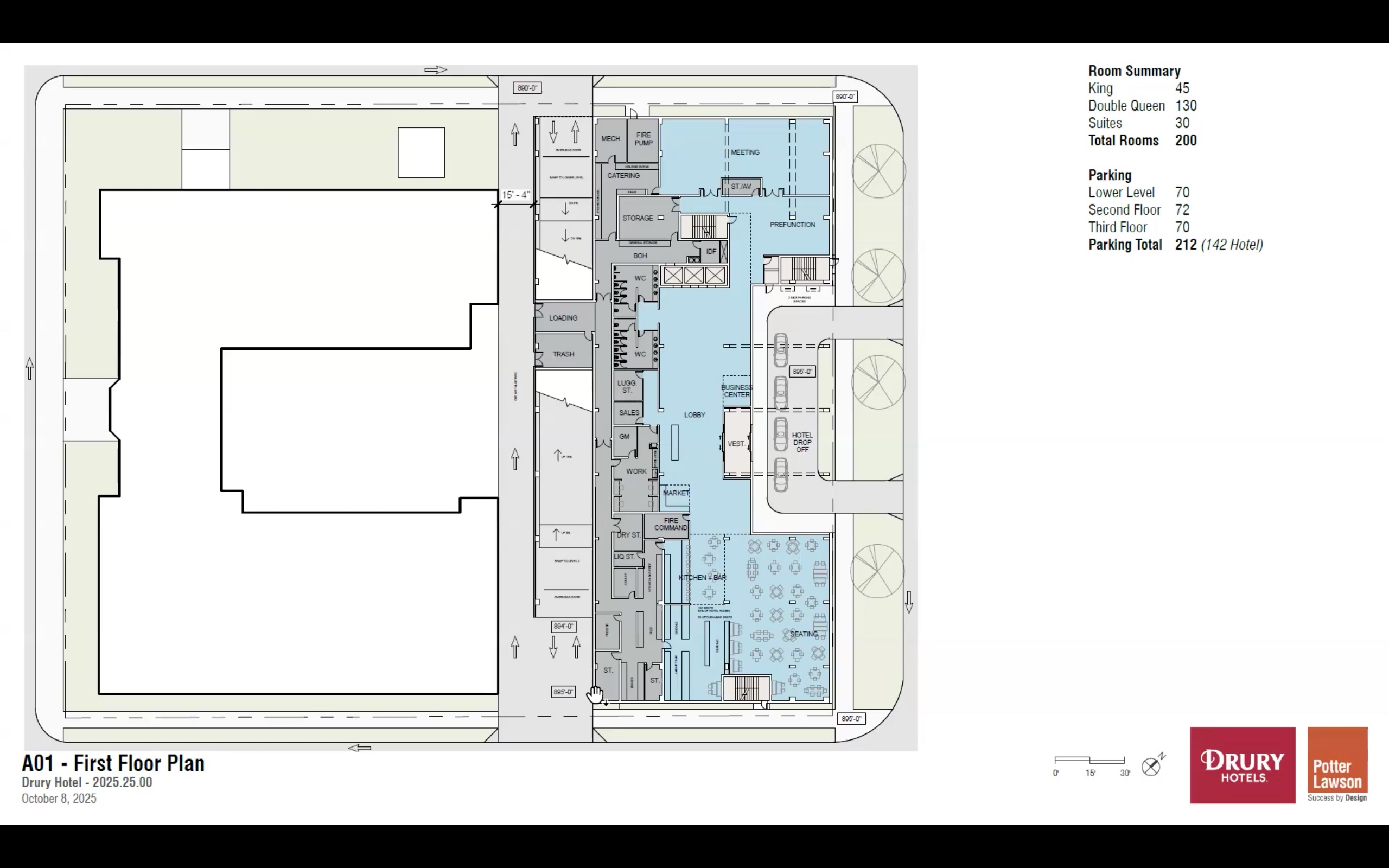Click the LOADING dock label
This screenshot has width=1389, height=868.
[563, 317]
